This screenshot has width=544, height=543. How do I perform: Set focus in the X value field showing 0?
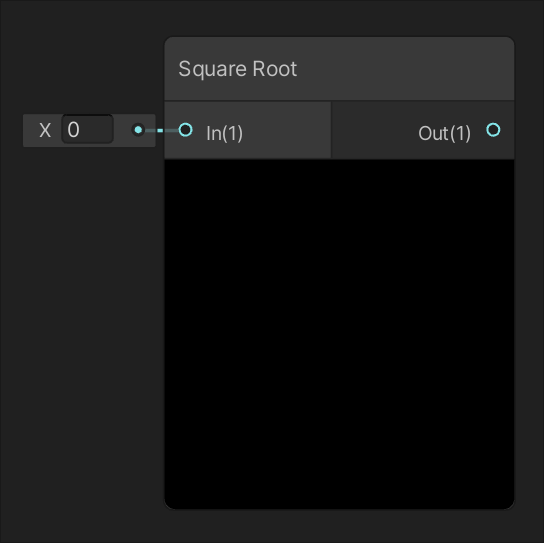(x=87, y=129)
